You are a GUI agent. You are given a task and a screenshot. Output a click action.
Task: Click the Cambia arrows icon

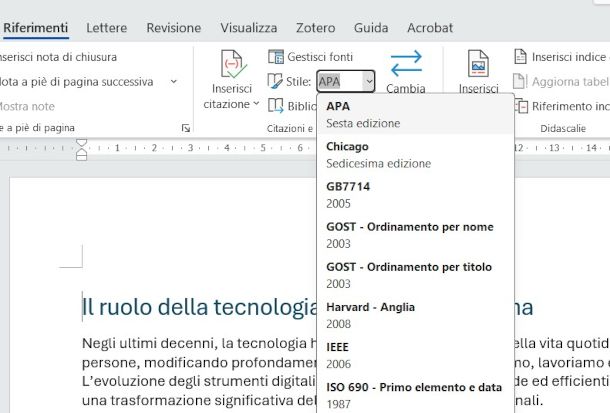coord(406,63)
